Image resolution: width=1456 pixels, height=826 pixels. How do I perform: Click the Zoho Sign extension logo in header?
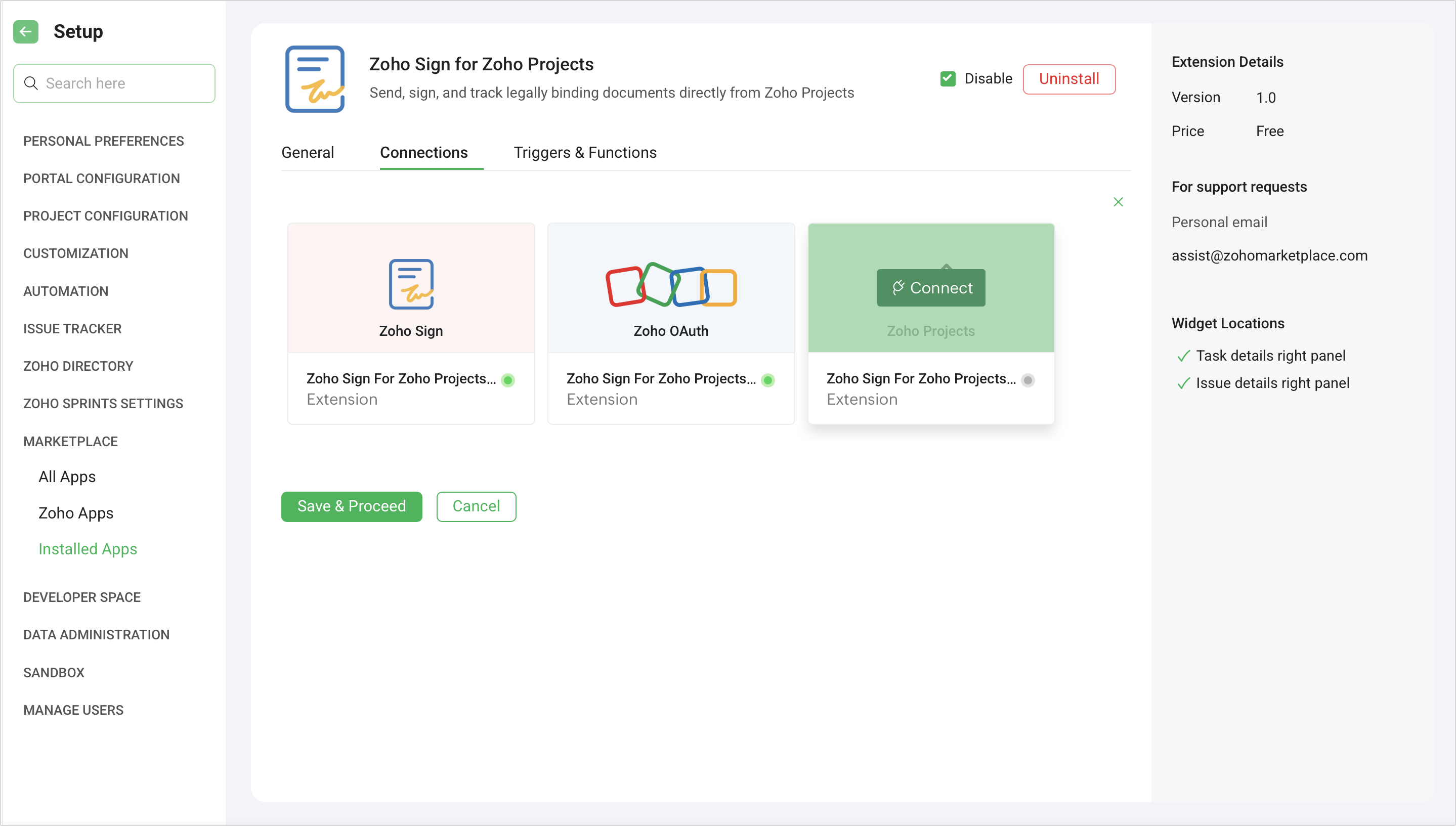coord(315,79)
